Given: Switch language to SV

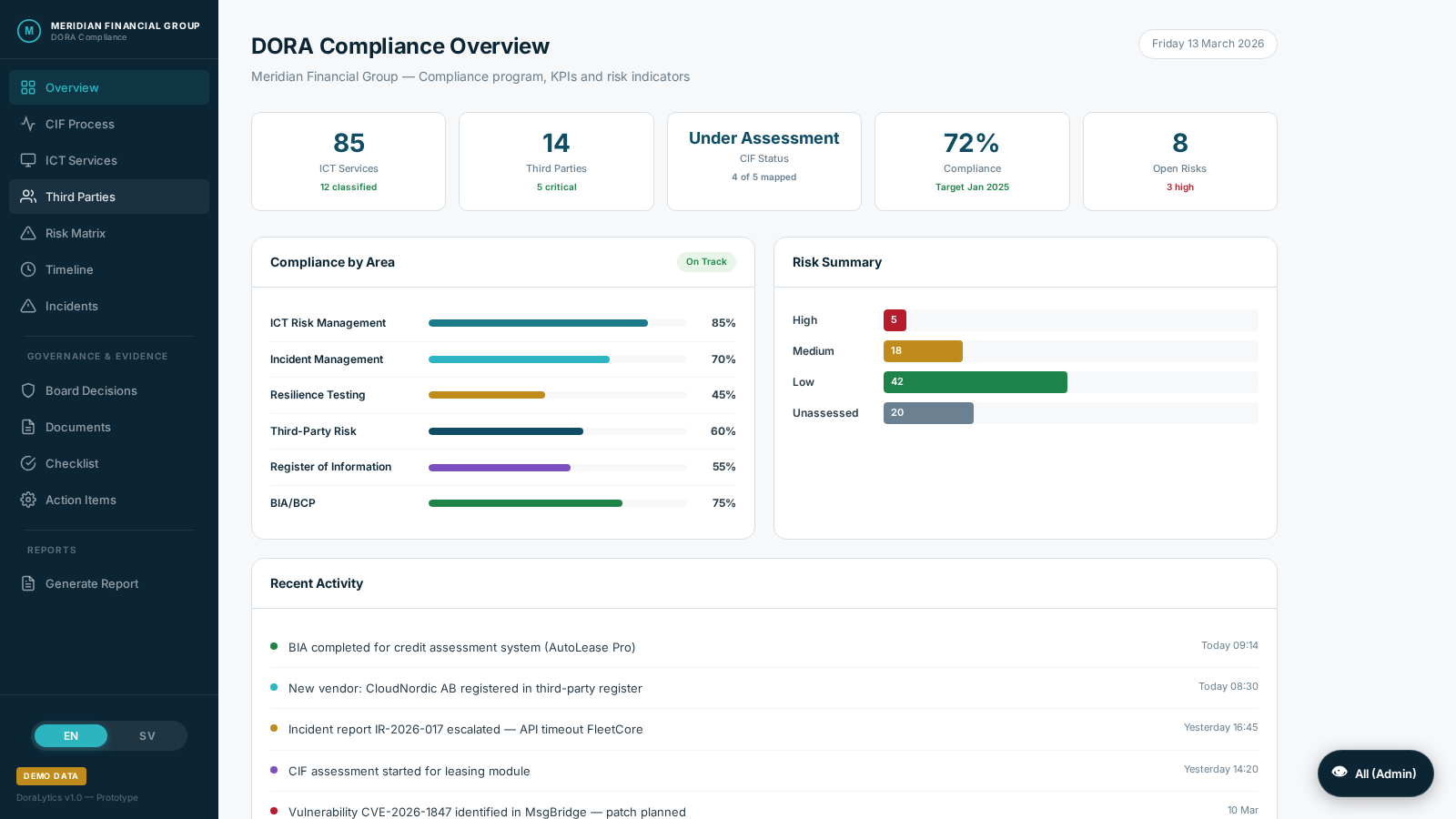Looking at the screenshot, I should point(147,736).
